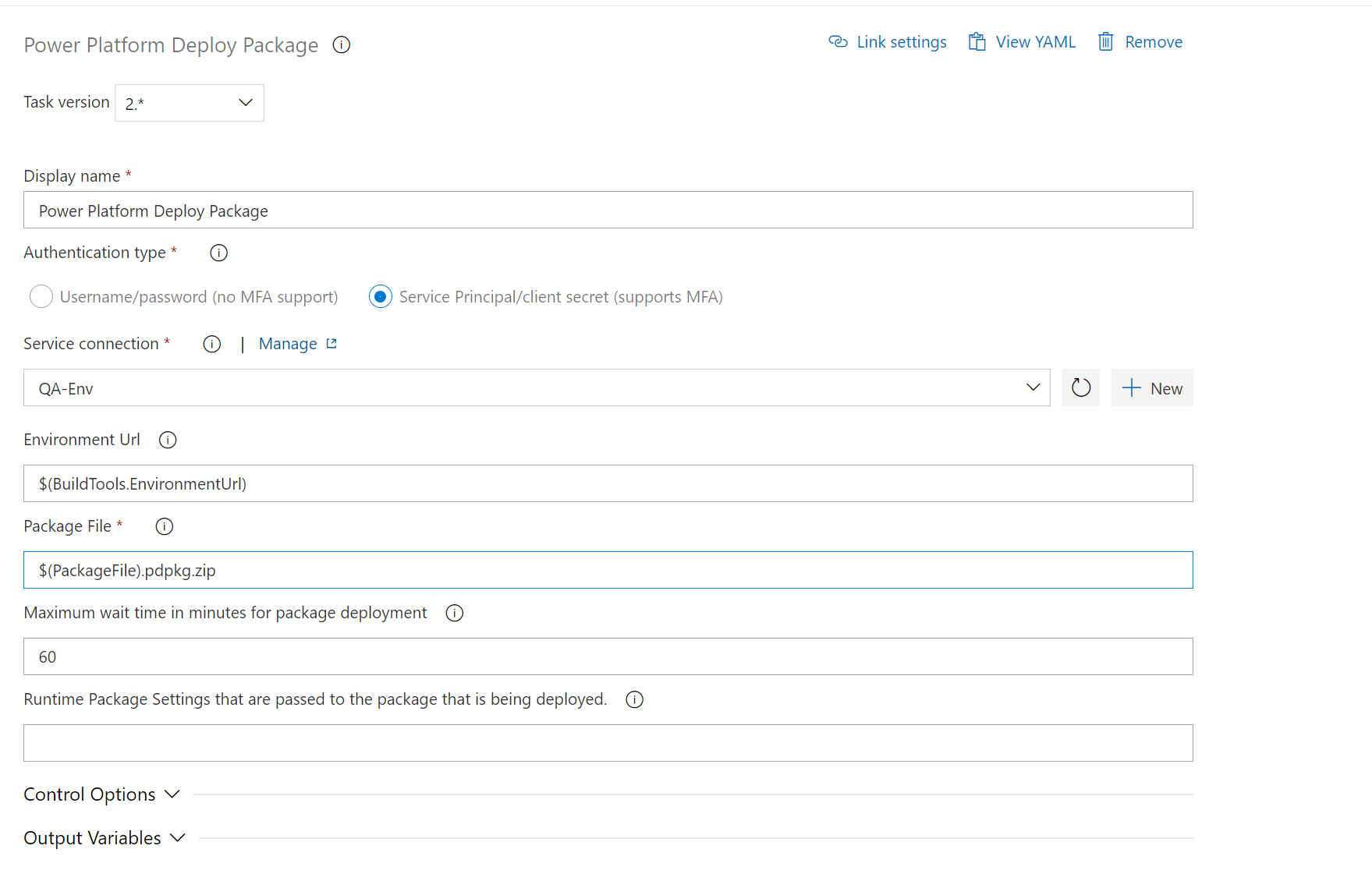View Authentication type help info
The height and width of the screenshot is (888, 1372).
[218, 252]
